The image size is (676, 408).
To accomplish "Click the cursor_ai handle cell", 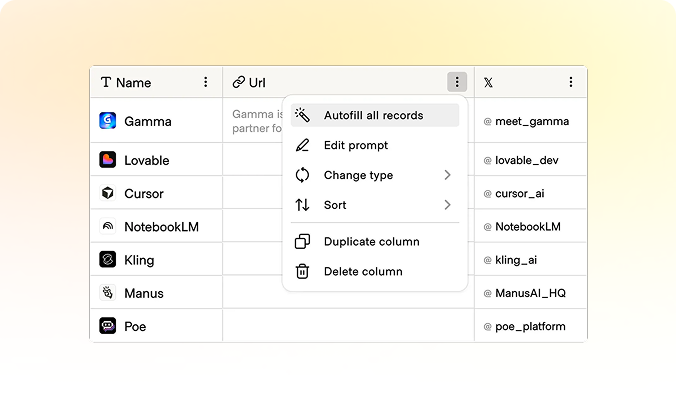I will pos(531,193).
